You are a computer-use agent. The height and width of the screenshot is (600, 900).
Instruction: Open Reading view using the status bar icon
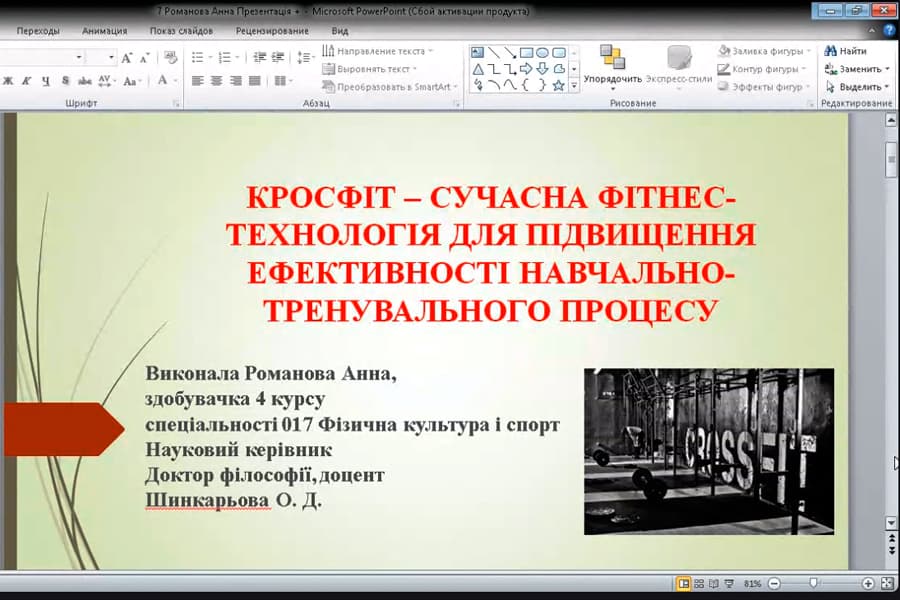711,581
